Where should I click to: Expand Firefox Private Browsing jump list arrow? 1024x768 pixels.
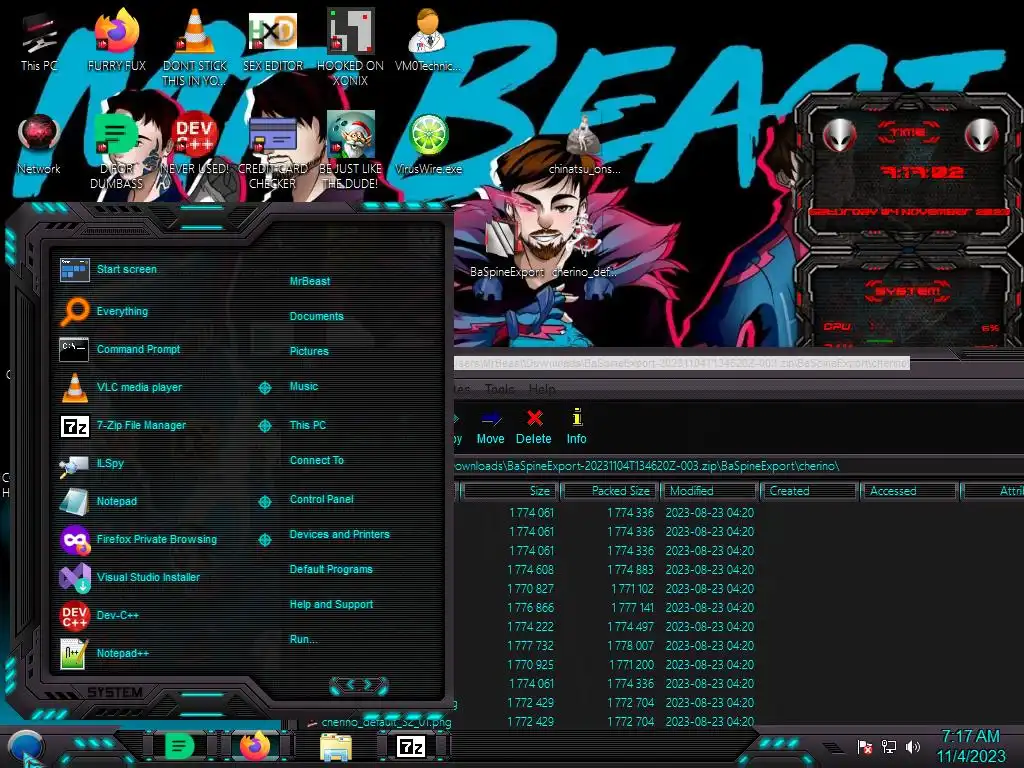pyautogui.click(x=264, y=539)
